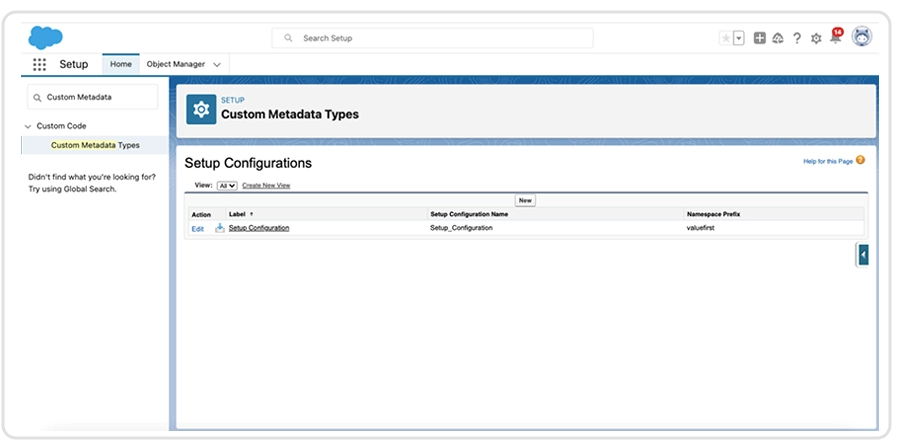
Task: View notifications bell with 14 badge
Action: pyautogui.click(x=835, y=38)
